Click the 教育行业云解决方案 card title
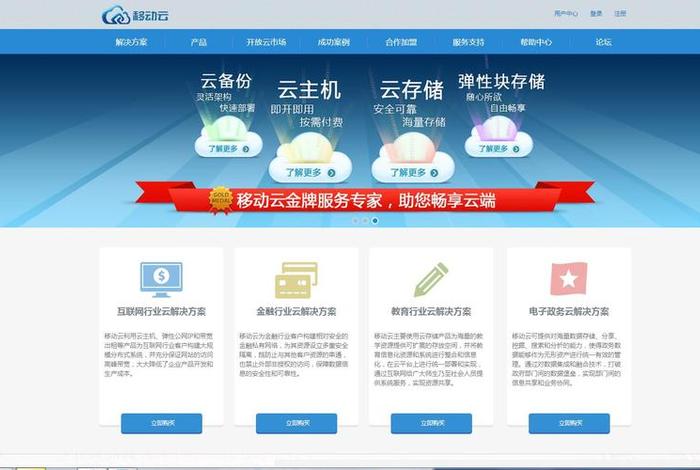The image size is (700, 470). click(x=431, y=312)
